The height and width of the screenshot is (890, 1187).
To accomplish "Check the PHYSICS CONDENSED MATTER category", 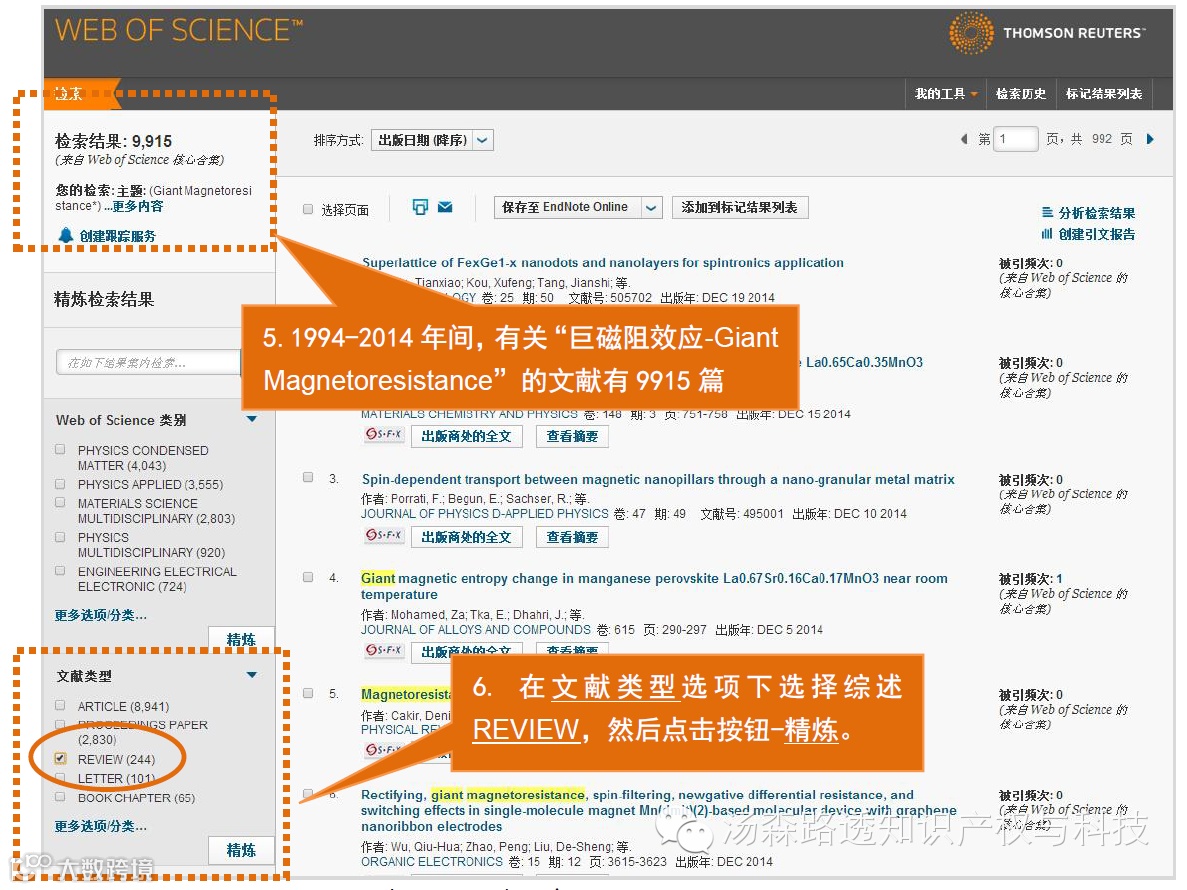I will click(x=60, y=449).
